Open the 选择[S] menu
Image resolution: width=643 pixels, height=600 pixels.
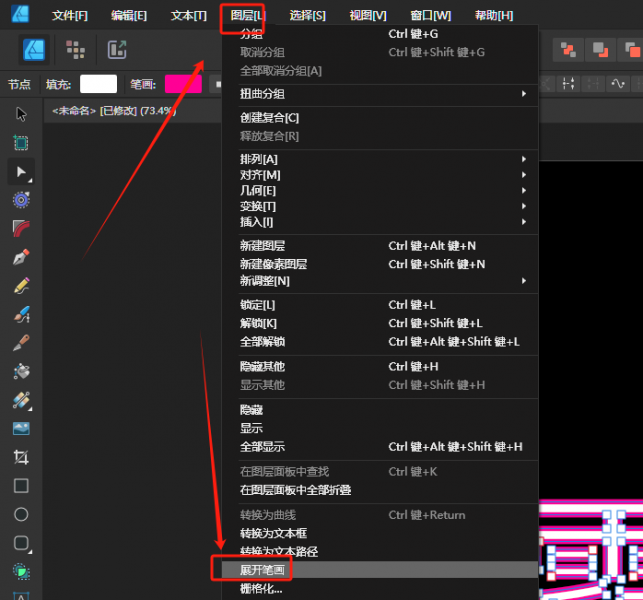pos(308,16)
